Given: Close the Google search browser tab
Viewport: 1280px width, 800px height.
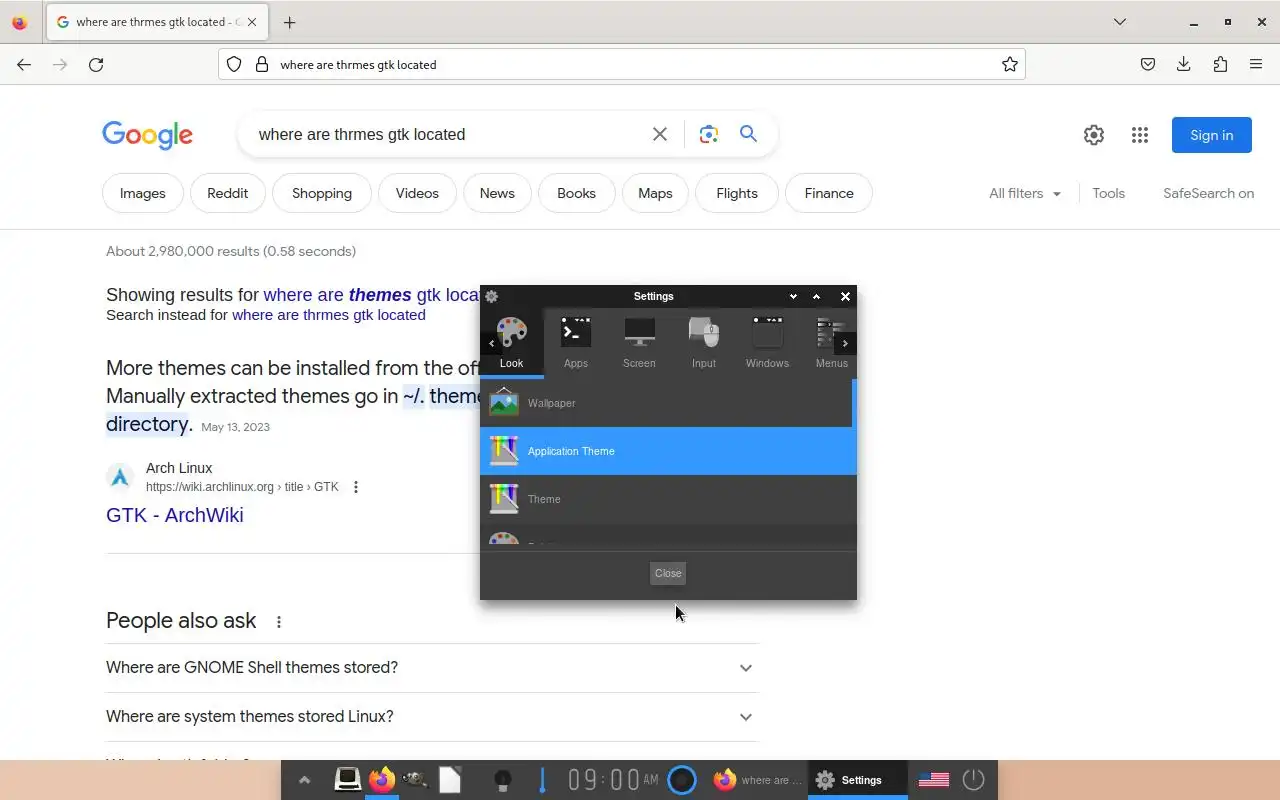Looking at the screenshot, I should 251,22.
